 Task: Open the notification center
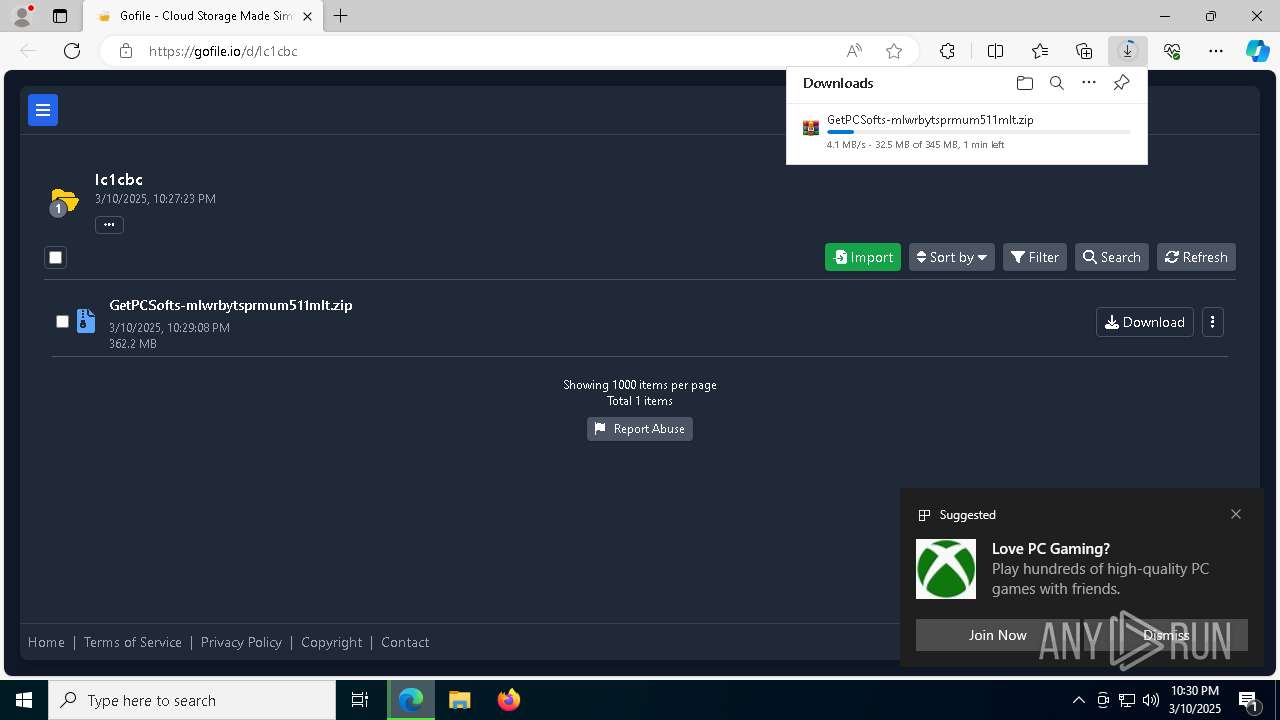(x=1249, y=700)
